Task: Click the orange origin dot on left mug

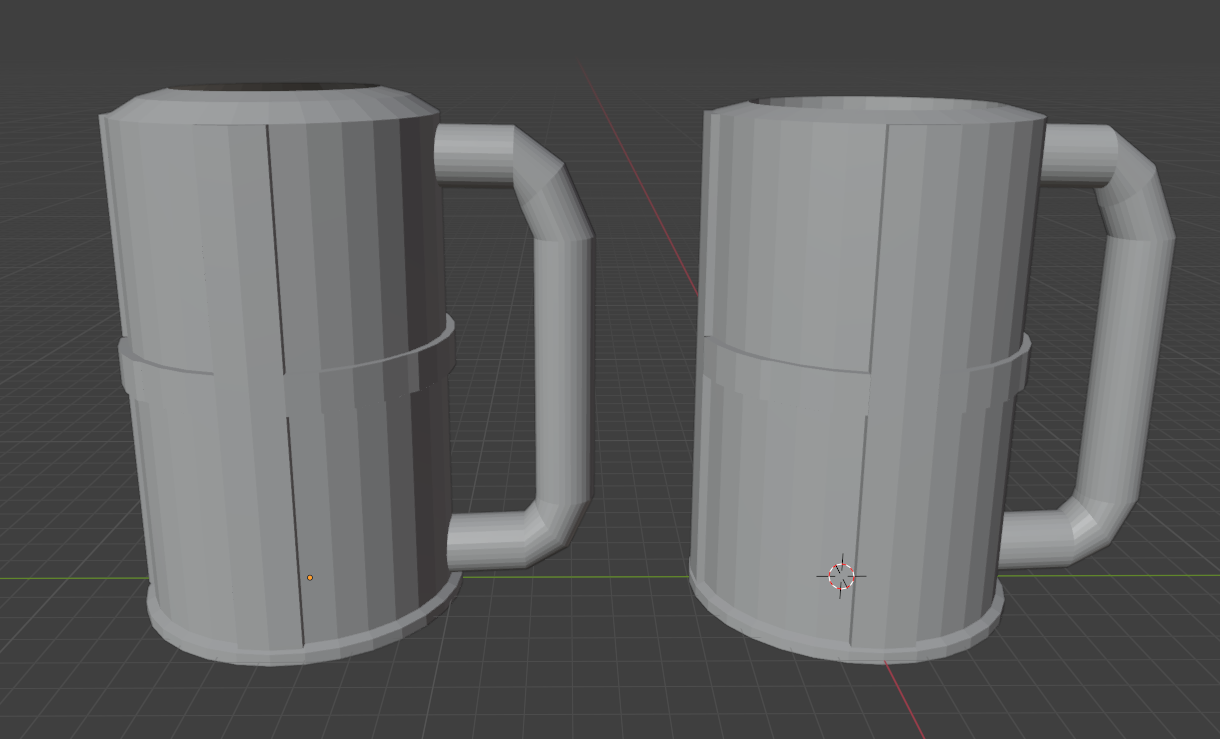Action: coord(310,578)
